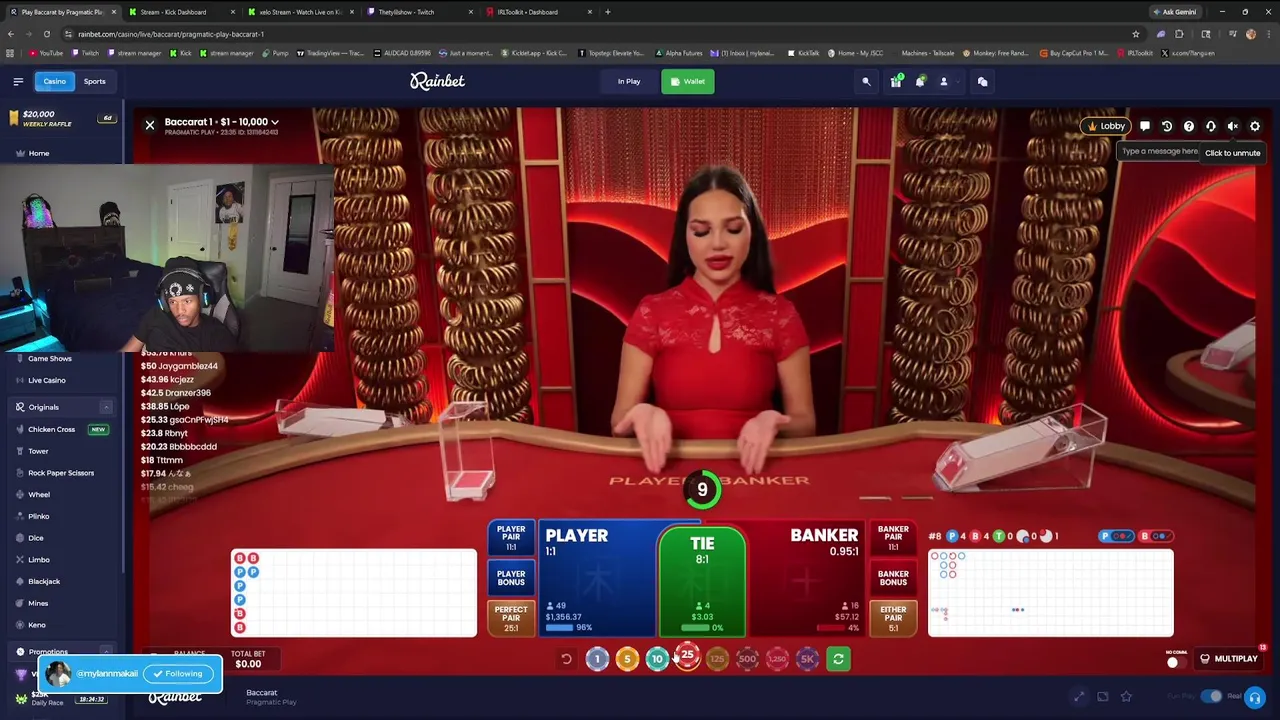Place Banker Bonus side bet
The height and width of the screenshot is (720, 1280).
click(x=893, y=578)
